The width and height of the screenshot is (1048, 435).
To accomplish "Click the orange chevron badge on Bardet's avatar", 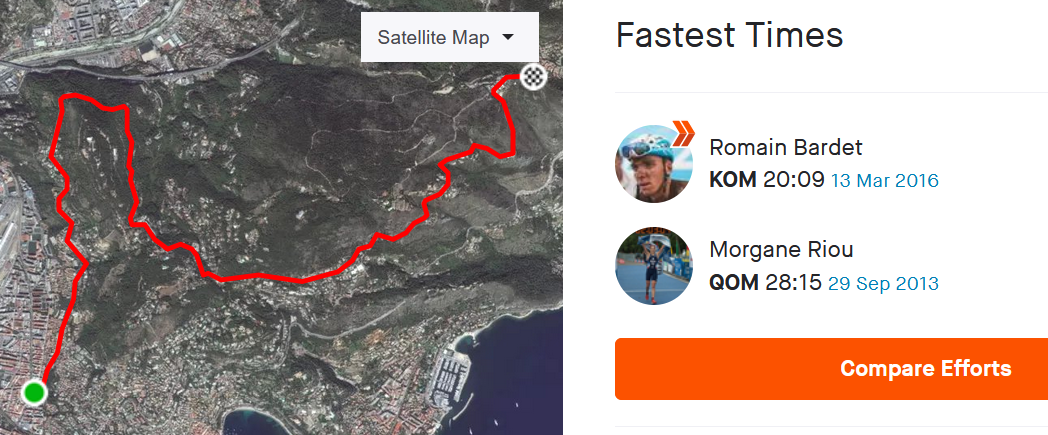I will coord(684,133).
